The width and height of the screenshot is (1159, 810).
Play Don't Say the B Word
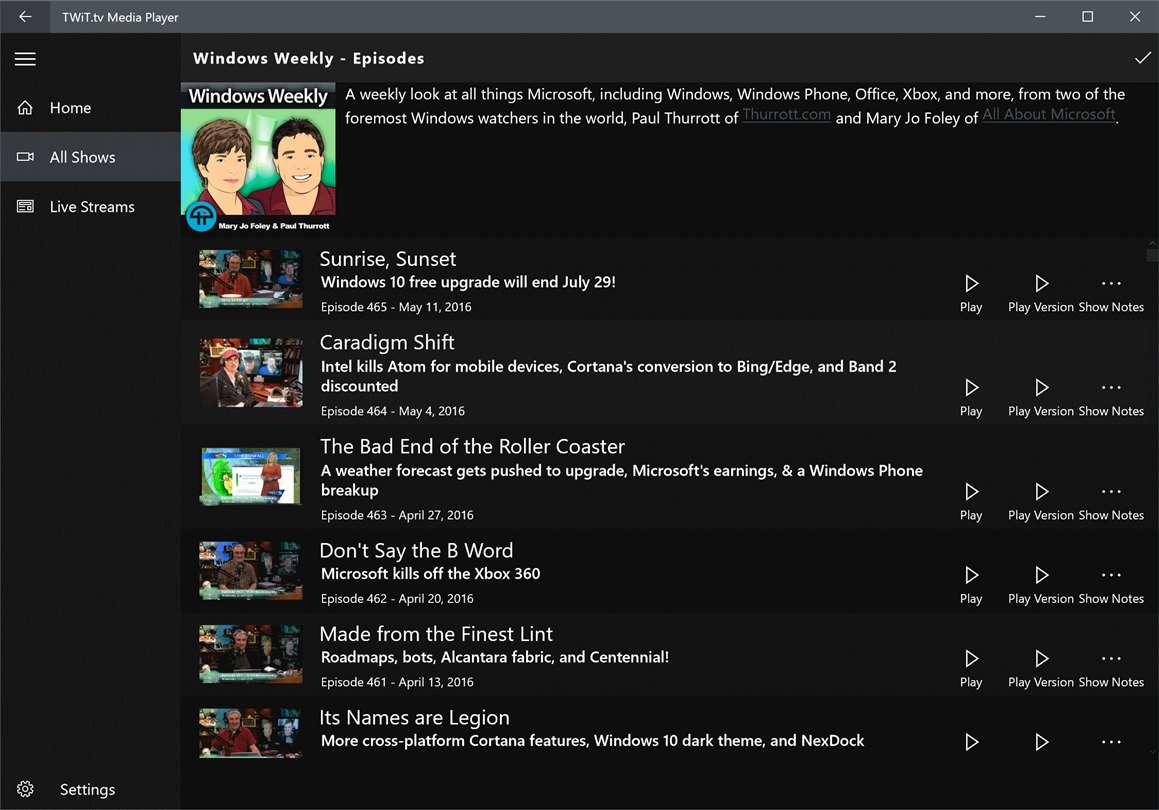(x=971, y=585)
